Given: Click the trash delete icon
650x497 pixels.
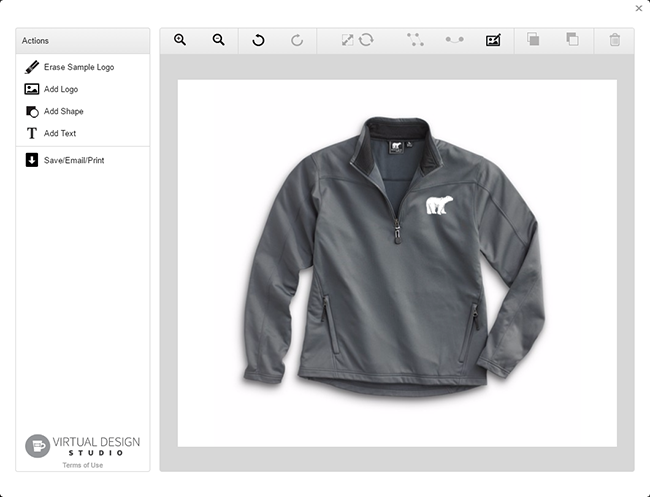Looking at the screenshot, I should [x=614, y=40].
